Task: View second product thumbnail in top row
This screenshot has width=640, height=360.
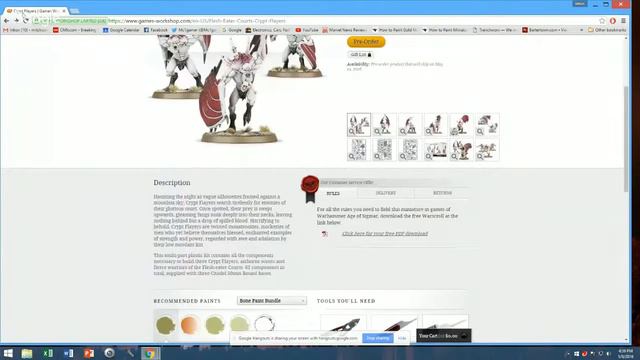Action: 384,124
